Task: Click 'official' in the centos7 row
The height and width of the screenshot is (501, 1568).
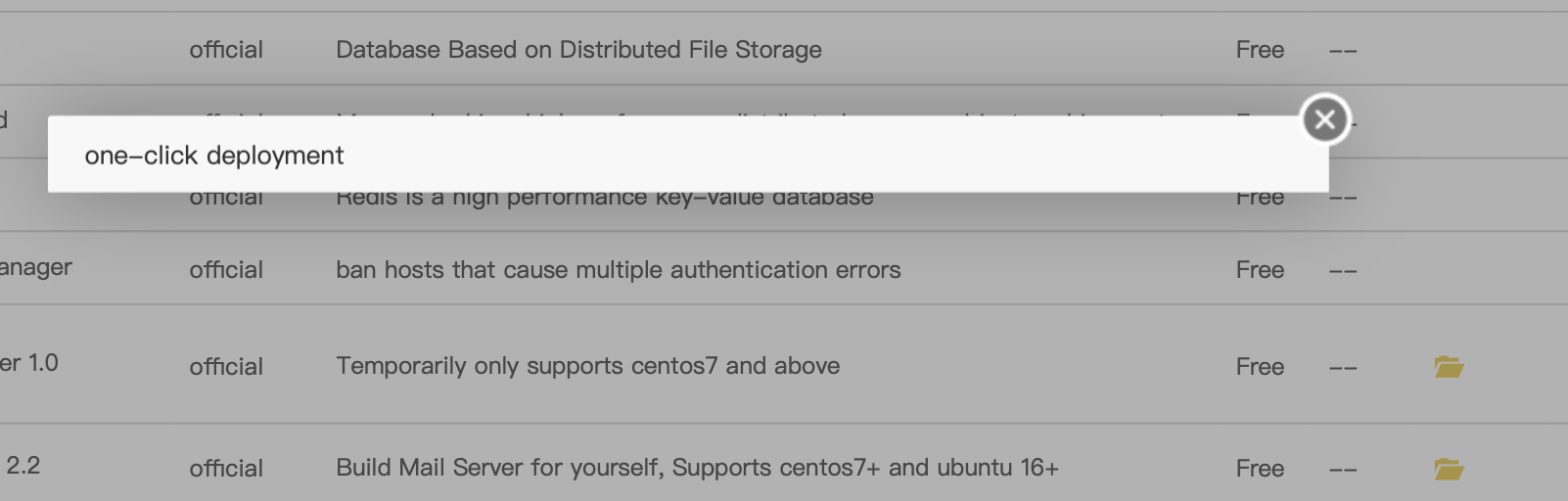Action: point(226,367)
